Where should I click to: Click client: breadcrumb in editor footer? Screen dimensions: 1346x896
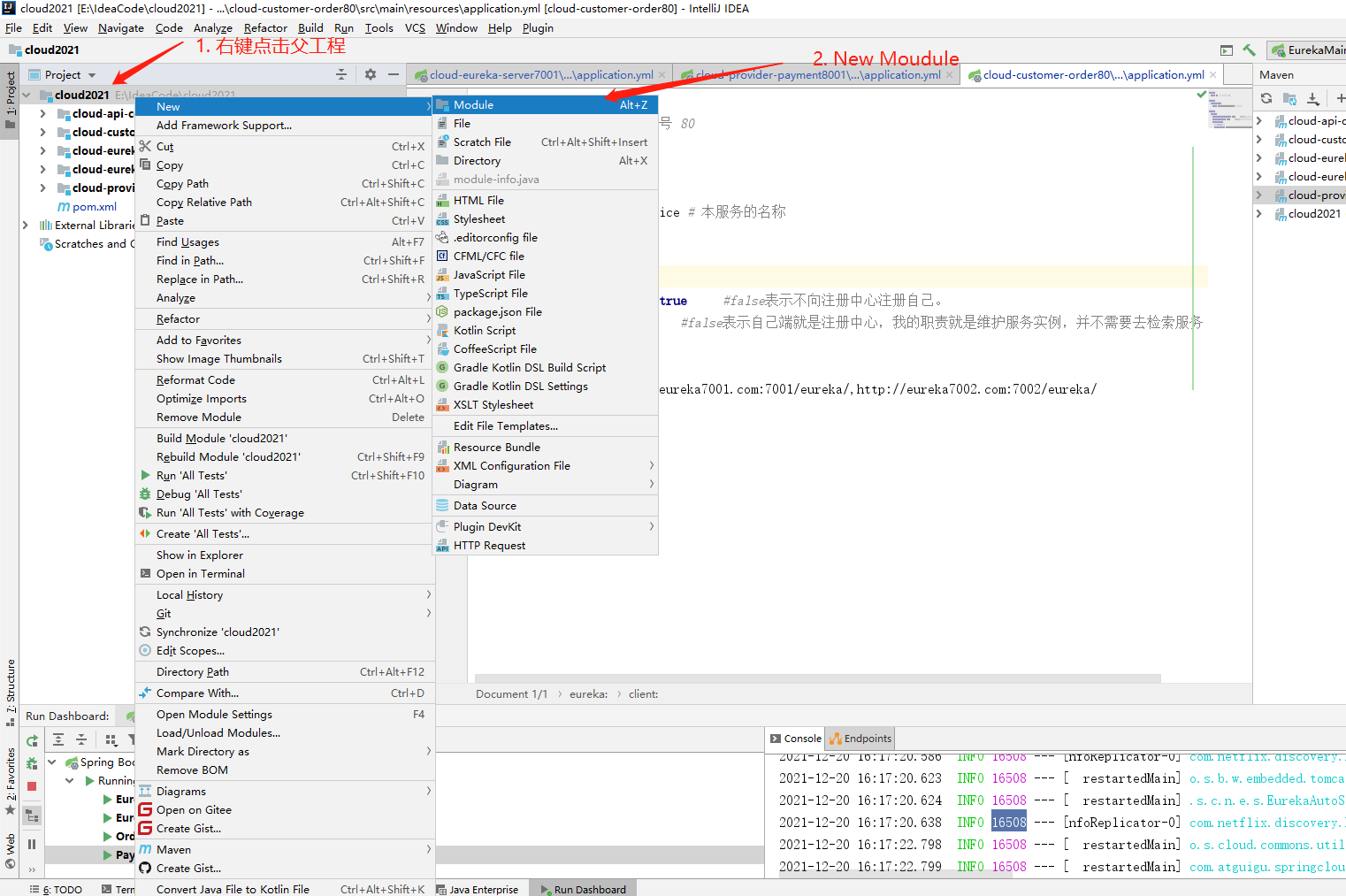pyautogui.click(x=643, y=693)
